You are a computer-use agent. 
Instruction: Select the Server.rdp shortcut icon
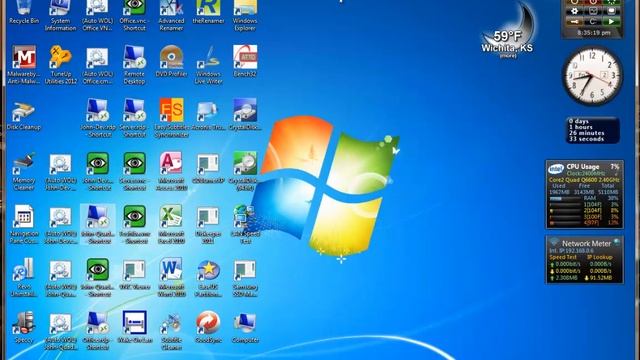click(x=134, y=118)
